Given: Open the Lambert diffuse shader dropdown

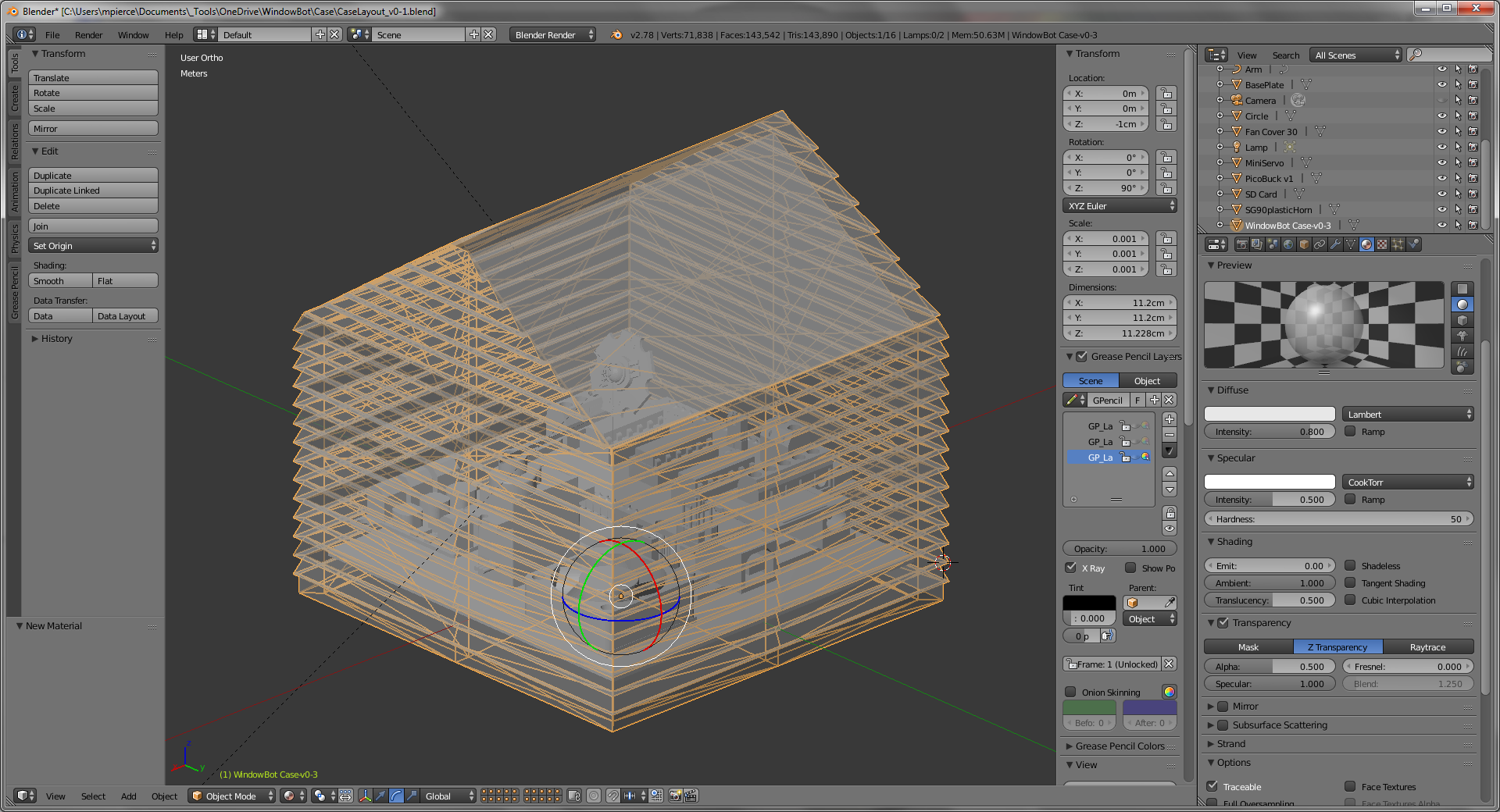Looking at the screenshot, I should tap(1408, 414).
